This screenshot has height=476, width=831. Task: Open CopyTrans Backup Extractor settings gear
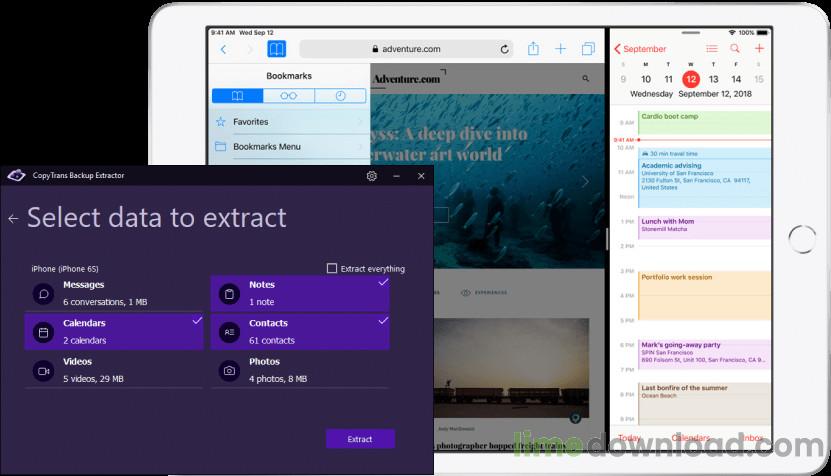coord(372,176)
